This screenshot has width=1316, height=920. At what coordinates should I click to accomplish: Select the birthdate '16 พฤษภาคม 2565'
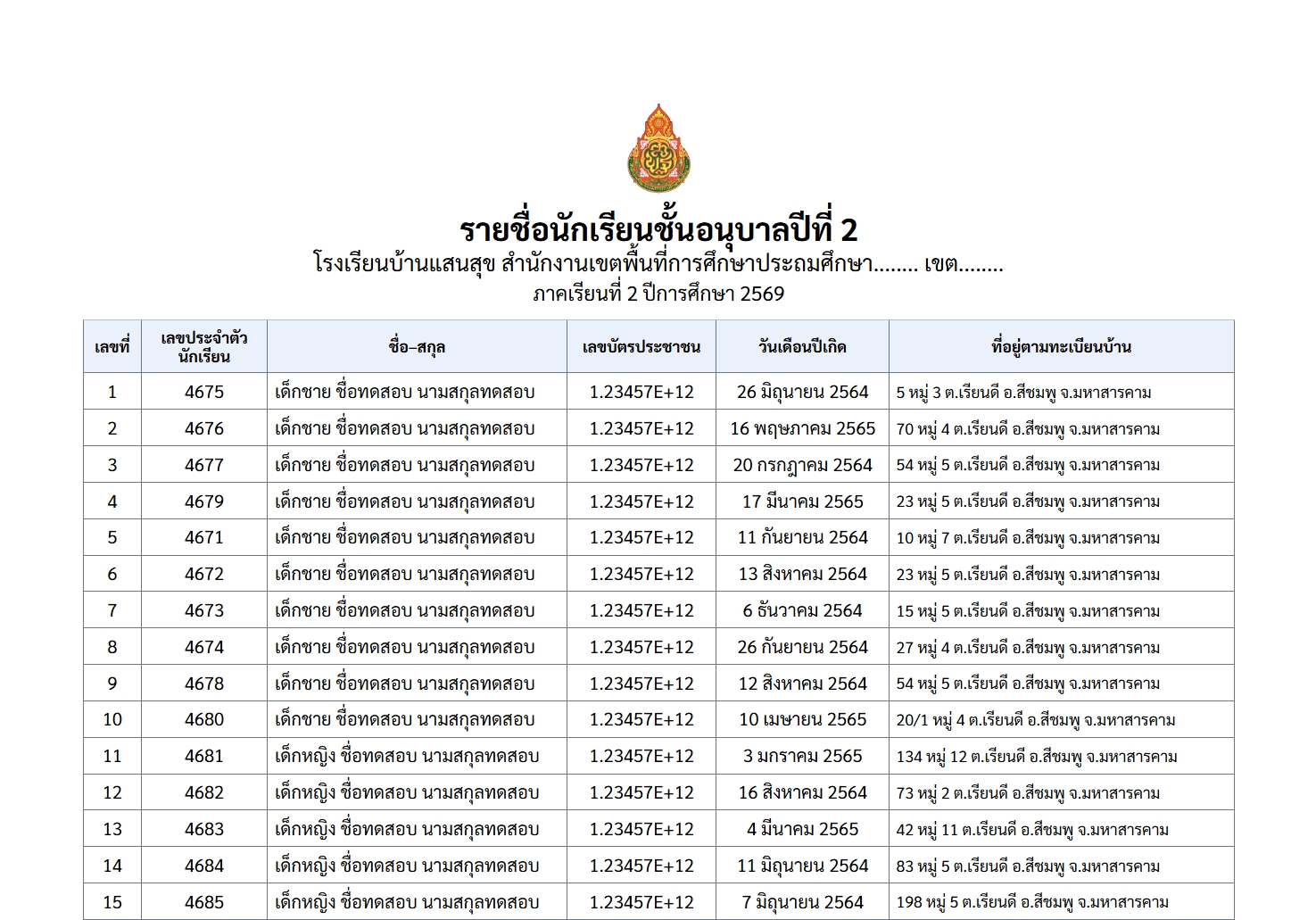802,428
